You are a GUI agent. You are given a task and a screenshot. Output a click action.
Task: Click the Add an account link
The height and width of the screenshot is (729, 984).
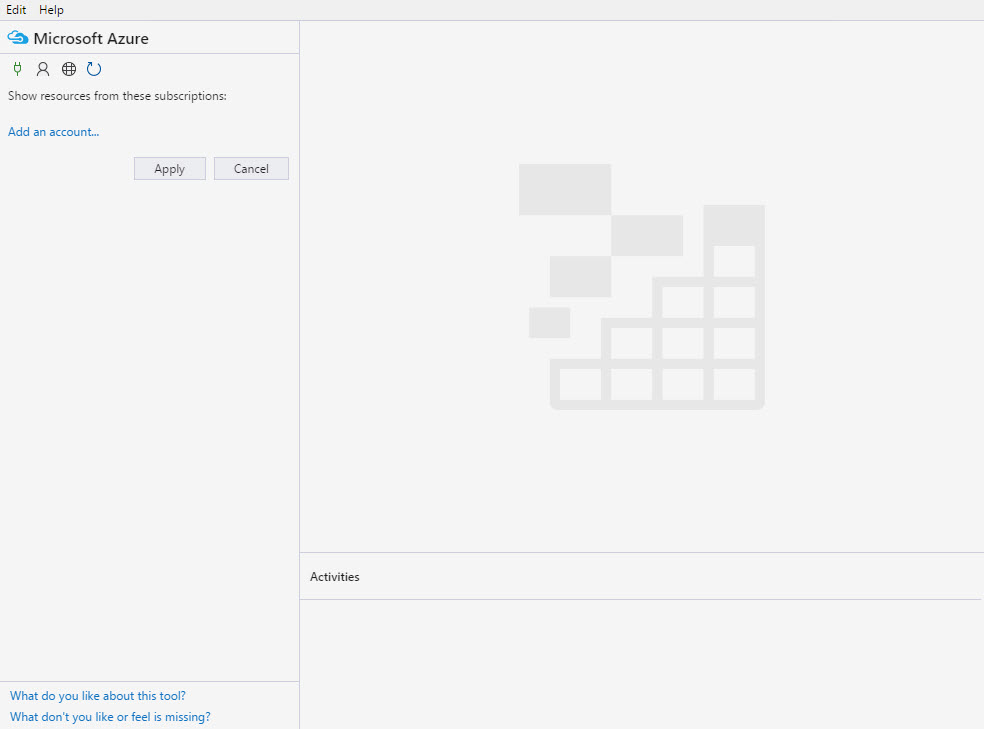[x=54, y=132]
